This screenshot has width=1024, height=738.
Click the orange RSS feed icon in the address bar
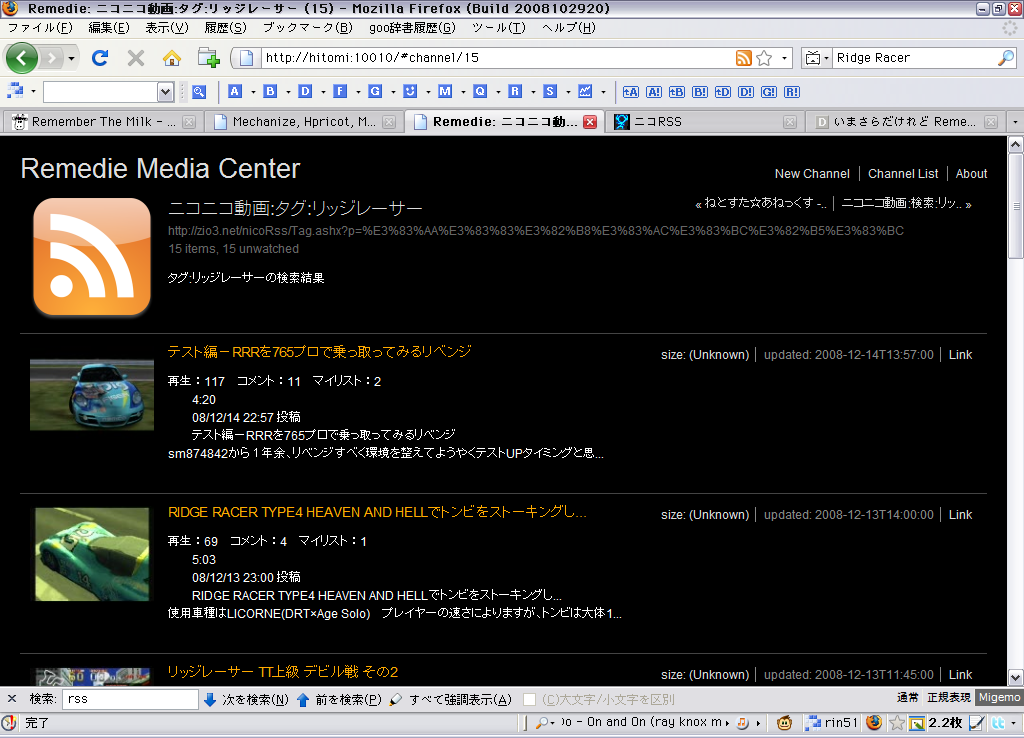coord(744,58)
